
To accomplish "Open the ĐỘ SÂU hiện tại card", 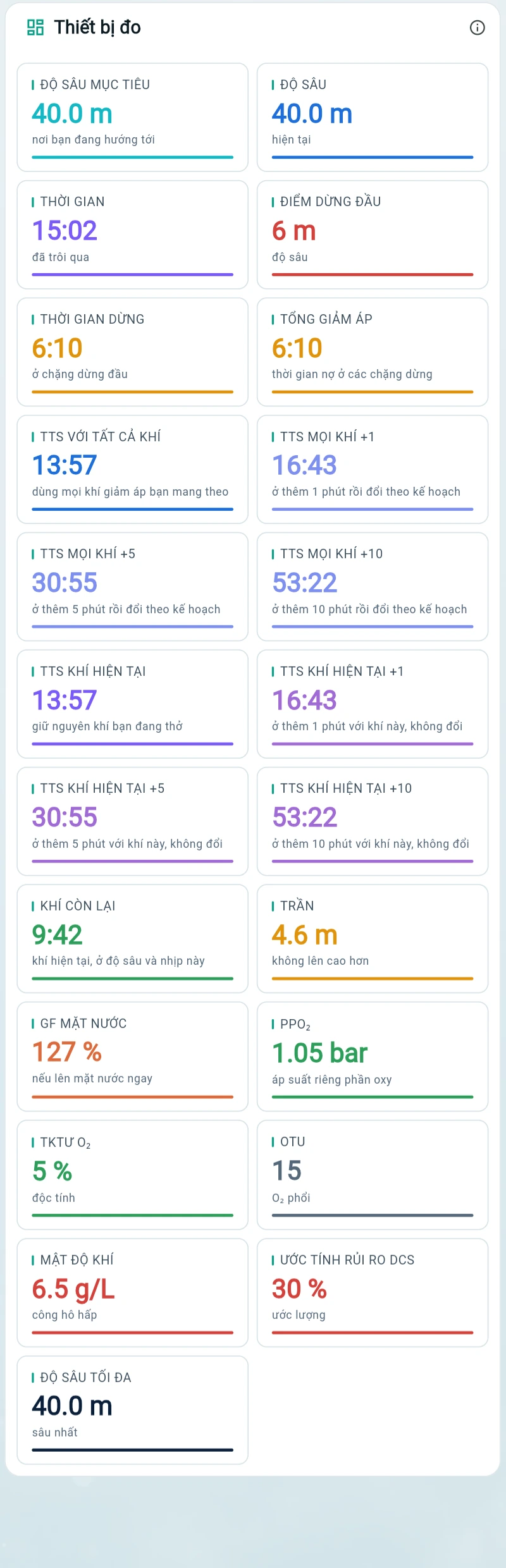I will coord(373,117).
